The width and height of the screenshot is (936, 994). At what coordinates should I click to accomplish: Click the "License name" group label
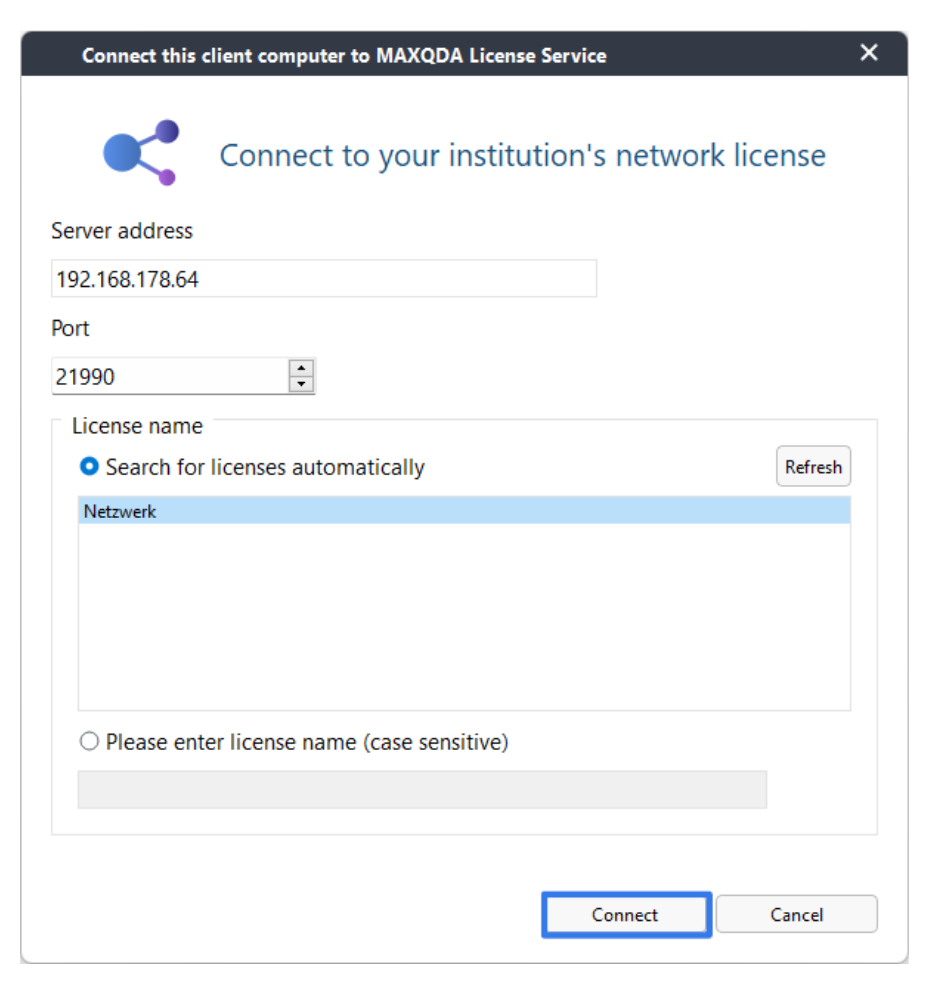pos(138,426)
